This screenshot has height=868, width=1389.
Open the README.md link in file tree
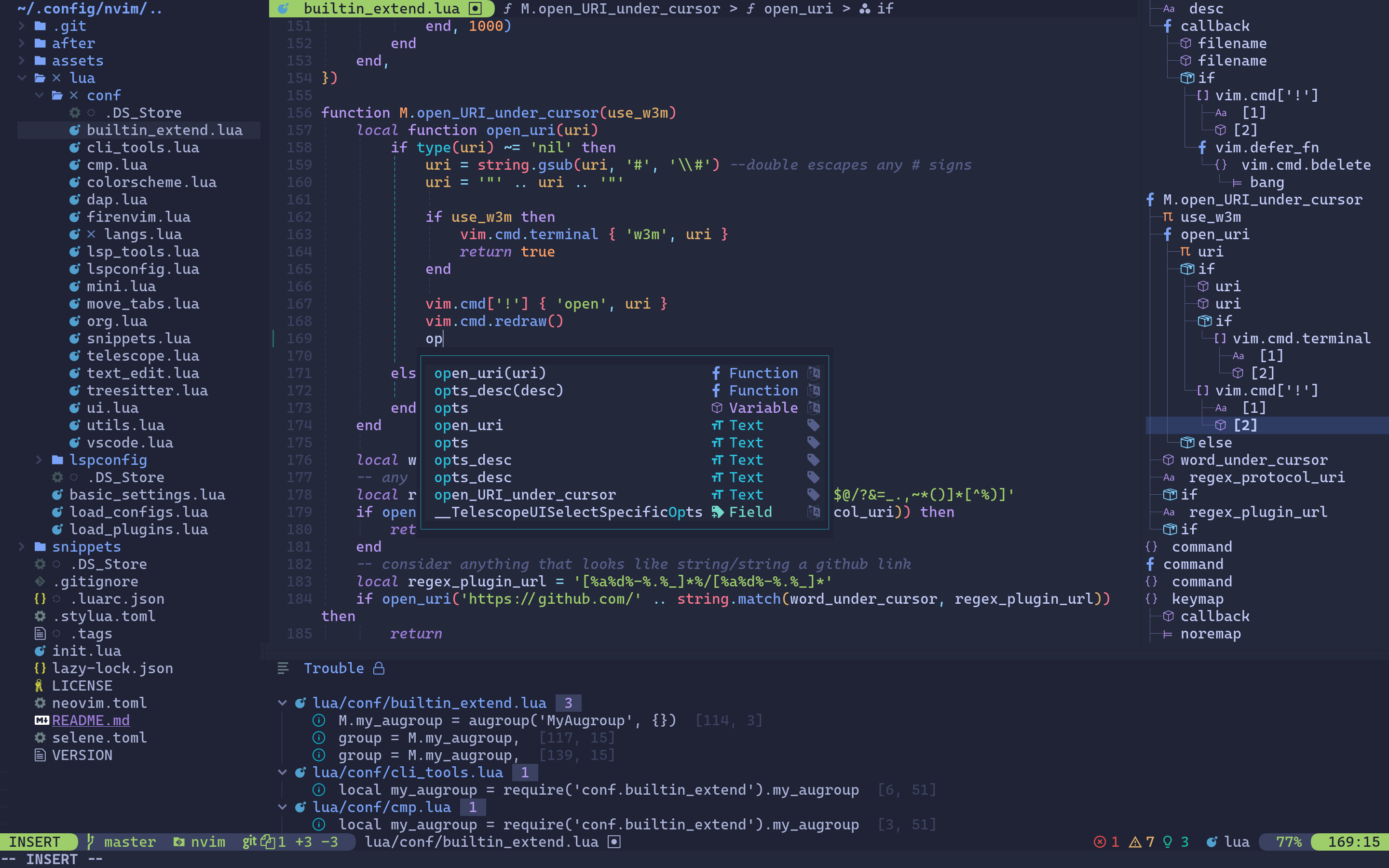(x=91, y=720)
